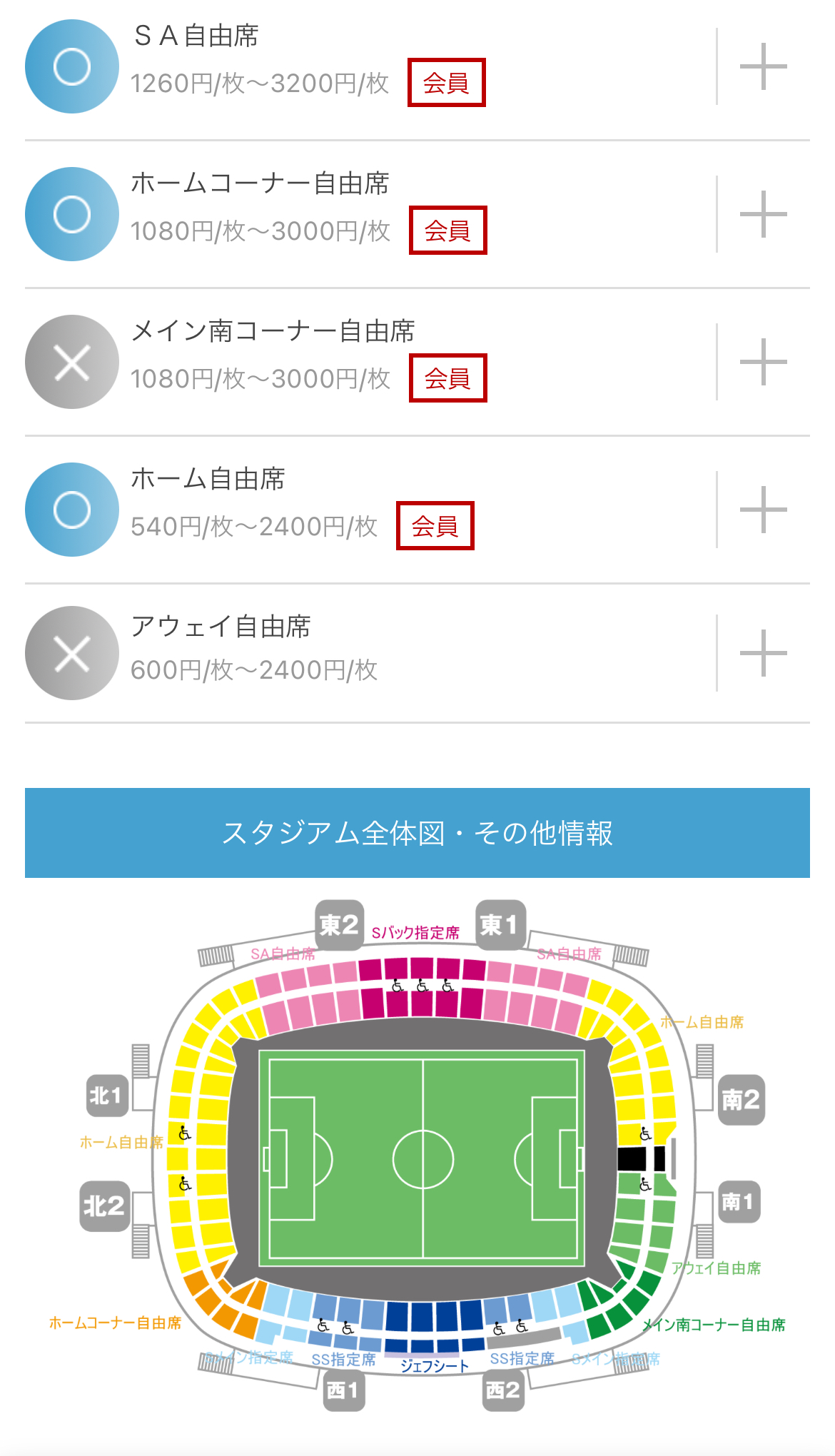835x1456 pixels.
Task: Select the 西1 gate marker on map
Action: point(344,1390)
